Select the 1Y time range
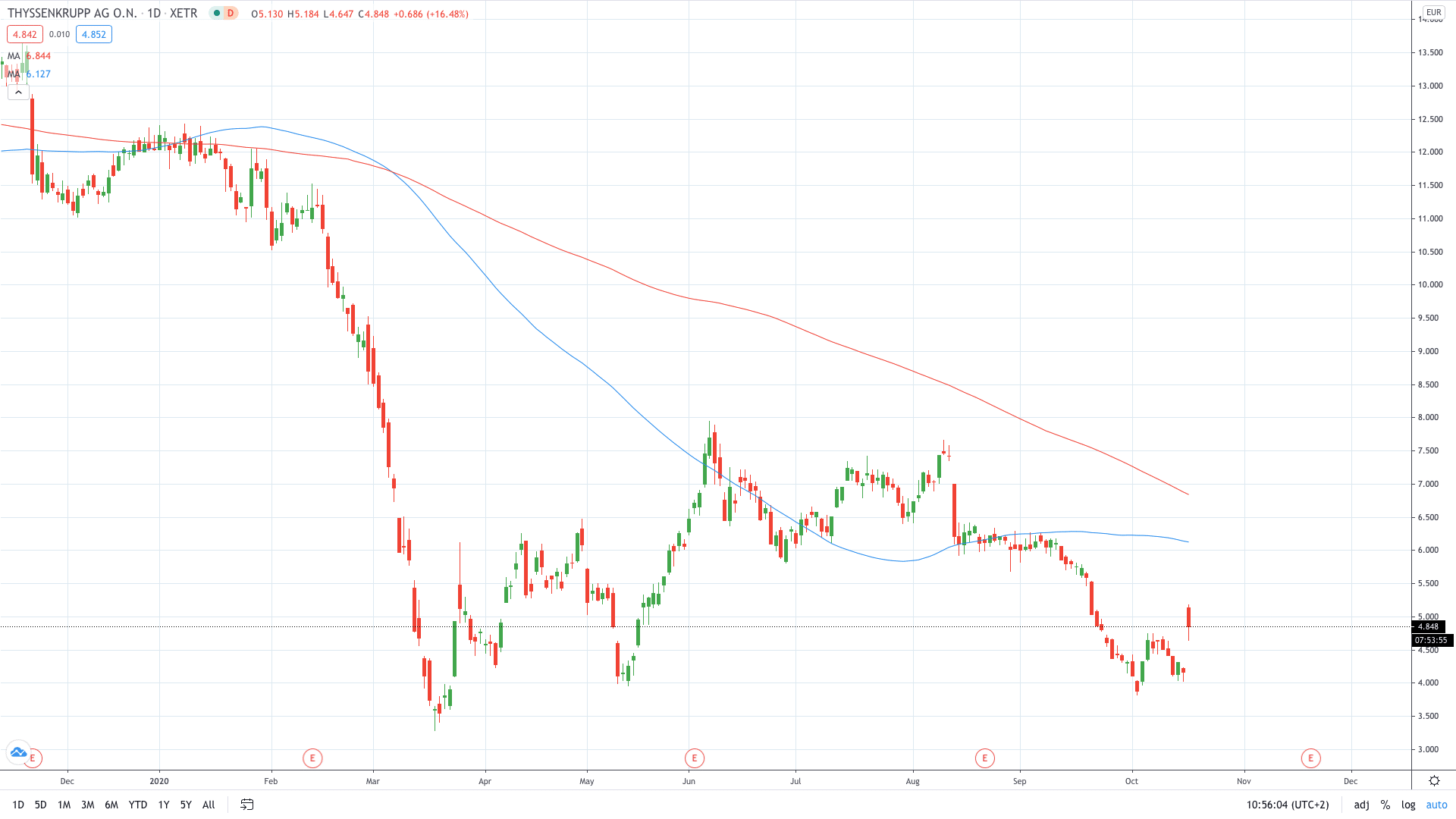The width and height of the screenshot is (1456, 819). point(164,805)
